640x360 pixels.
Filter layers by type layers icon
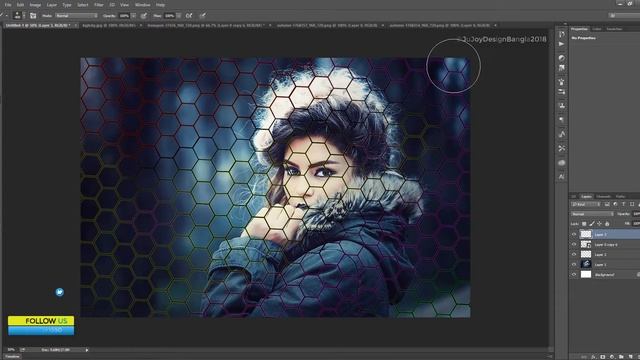click(x=623, y=204)
